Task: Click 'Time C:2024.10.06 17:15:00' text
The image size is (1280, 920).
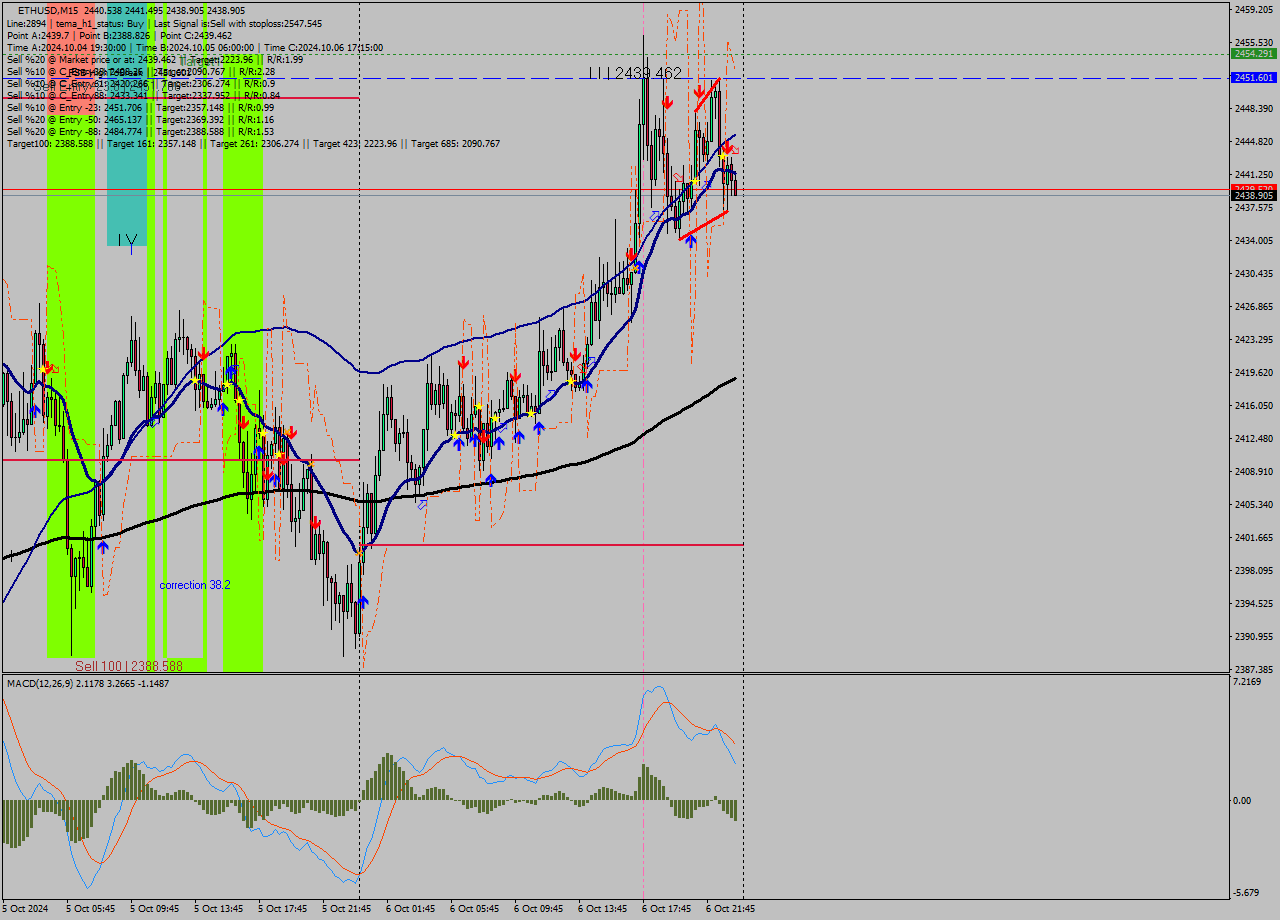Action: click(323, 47)
